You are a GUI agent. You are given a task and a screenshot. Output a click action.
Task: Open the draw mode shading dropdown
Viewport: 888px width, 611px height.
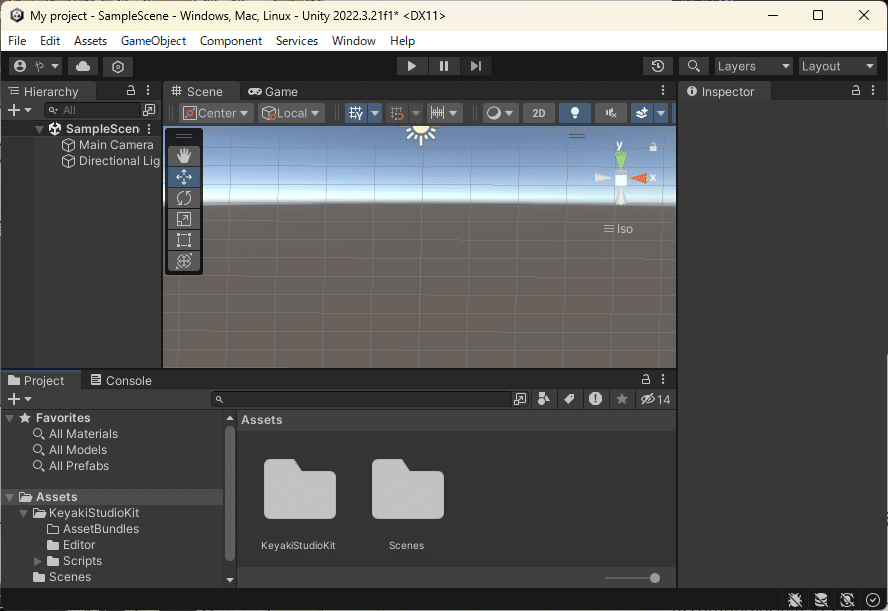click(500, 113)
